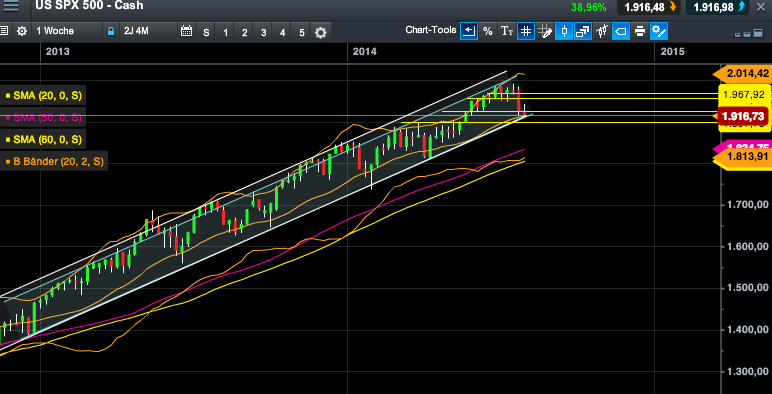Click the US SPX 500 - Cash title
772x394 pixels.
[x=90, y=5]
